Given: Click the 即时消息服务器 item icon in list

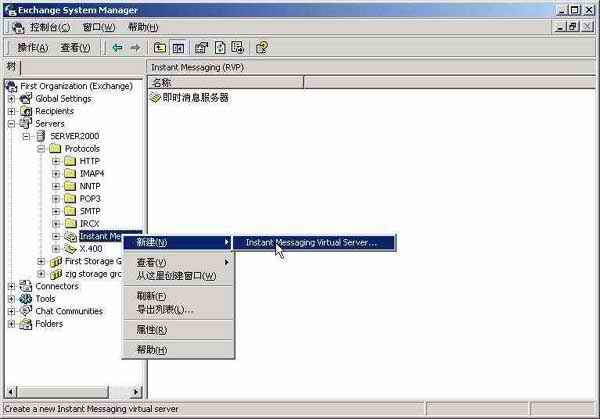Looking at the screenshot, I should (x=155, y=98).
